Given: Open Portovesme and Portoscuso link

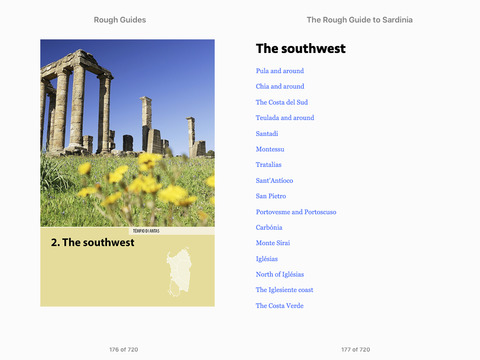Looking at the screenshot, I should (x=296, y=212).
